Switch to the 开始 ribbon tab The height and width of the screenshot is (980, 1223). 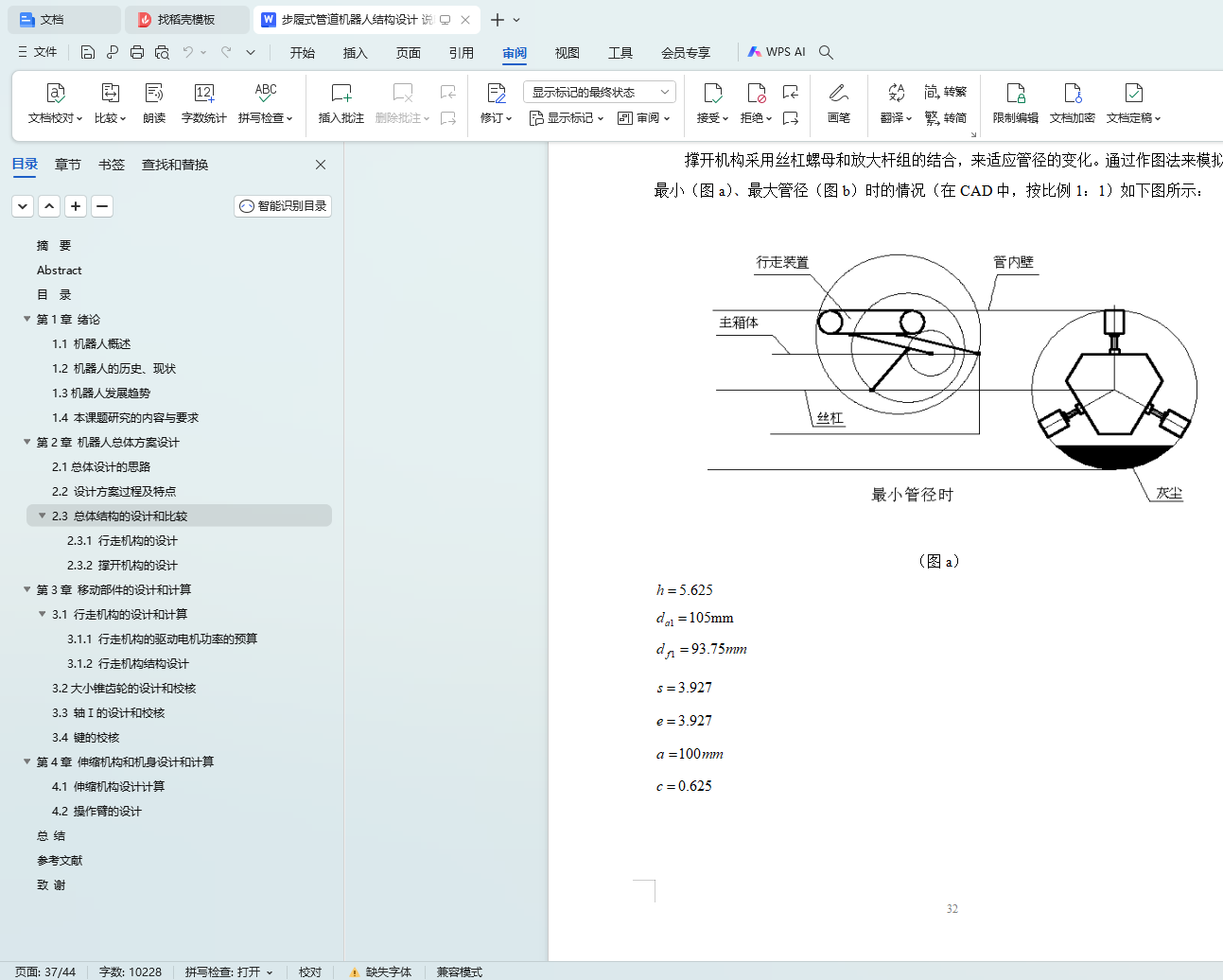(303, 53)
